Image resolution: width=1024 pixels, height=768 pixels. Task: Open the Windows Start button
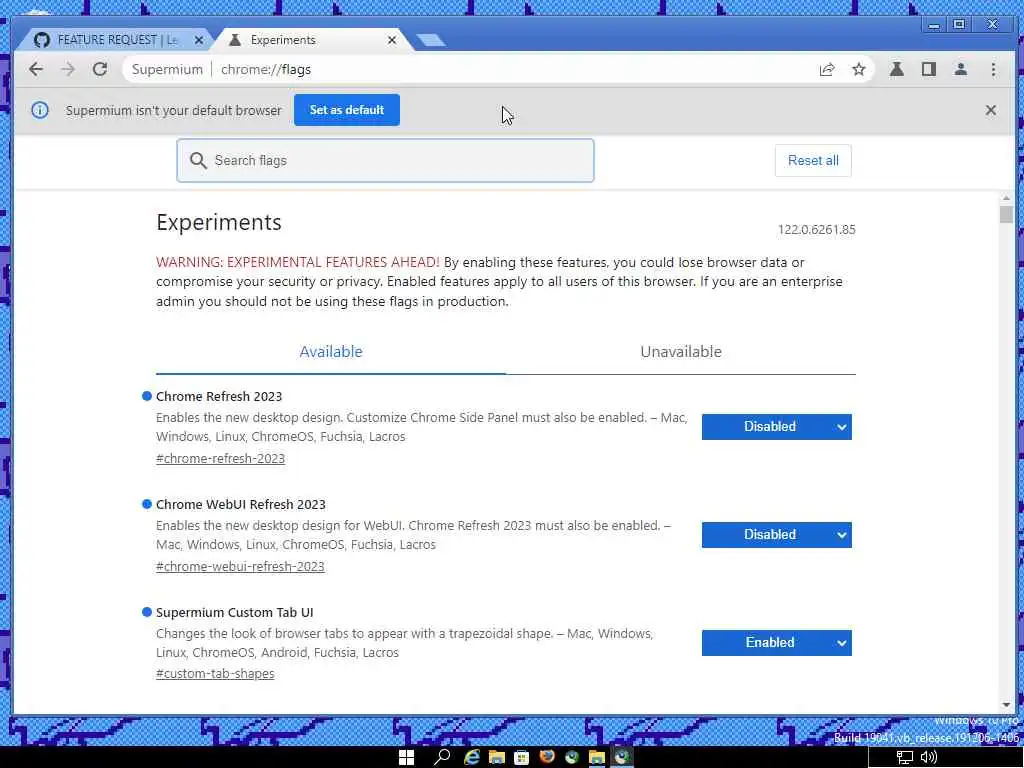coord(406,758)
